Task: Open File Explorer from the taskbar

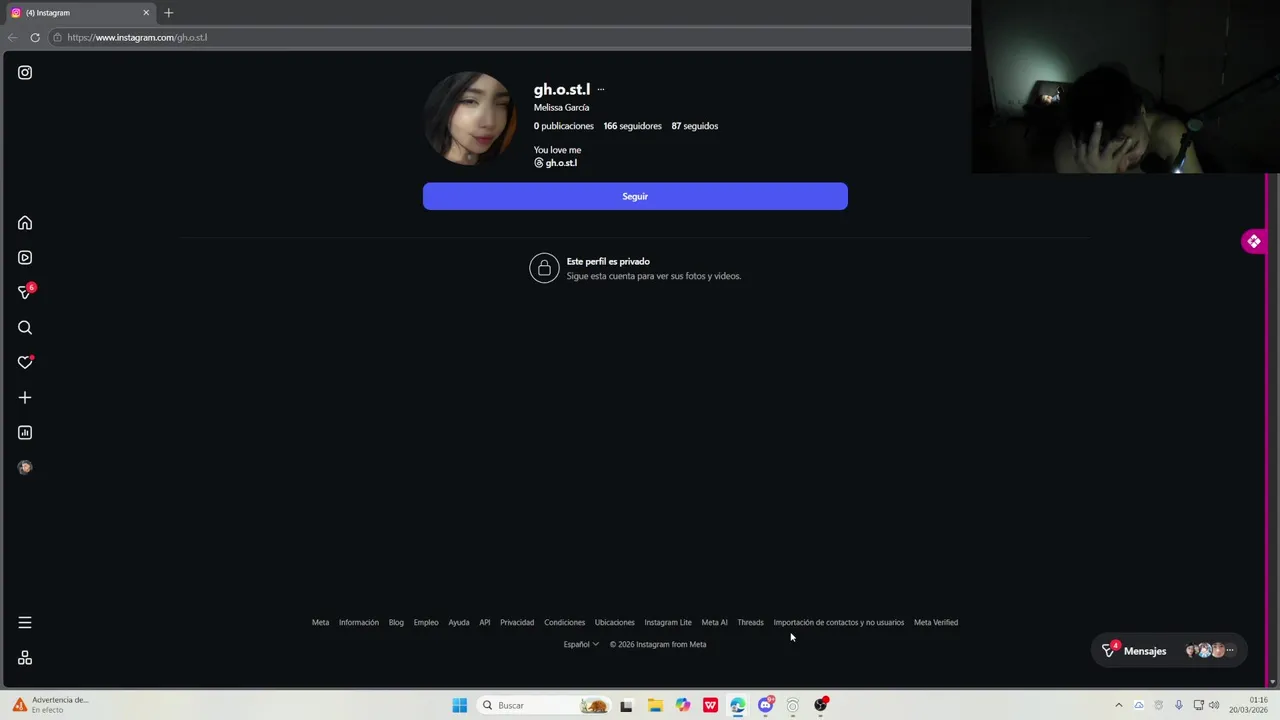Action: point(655,705)
